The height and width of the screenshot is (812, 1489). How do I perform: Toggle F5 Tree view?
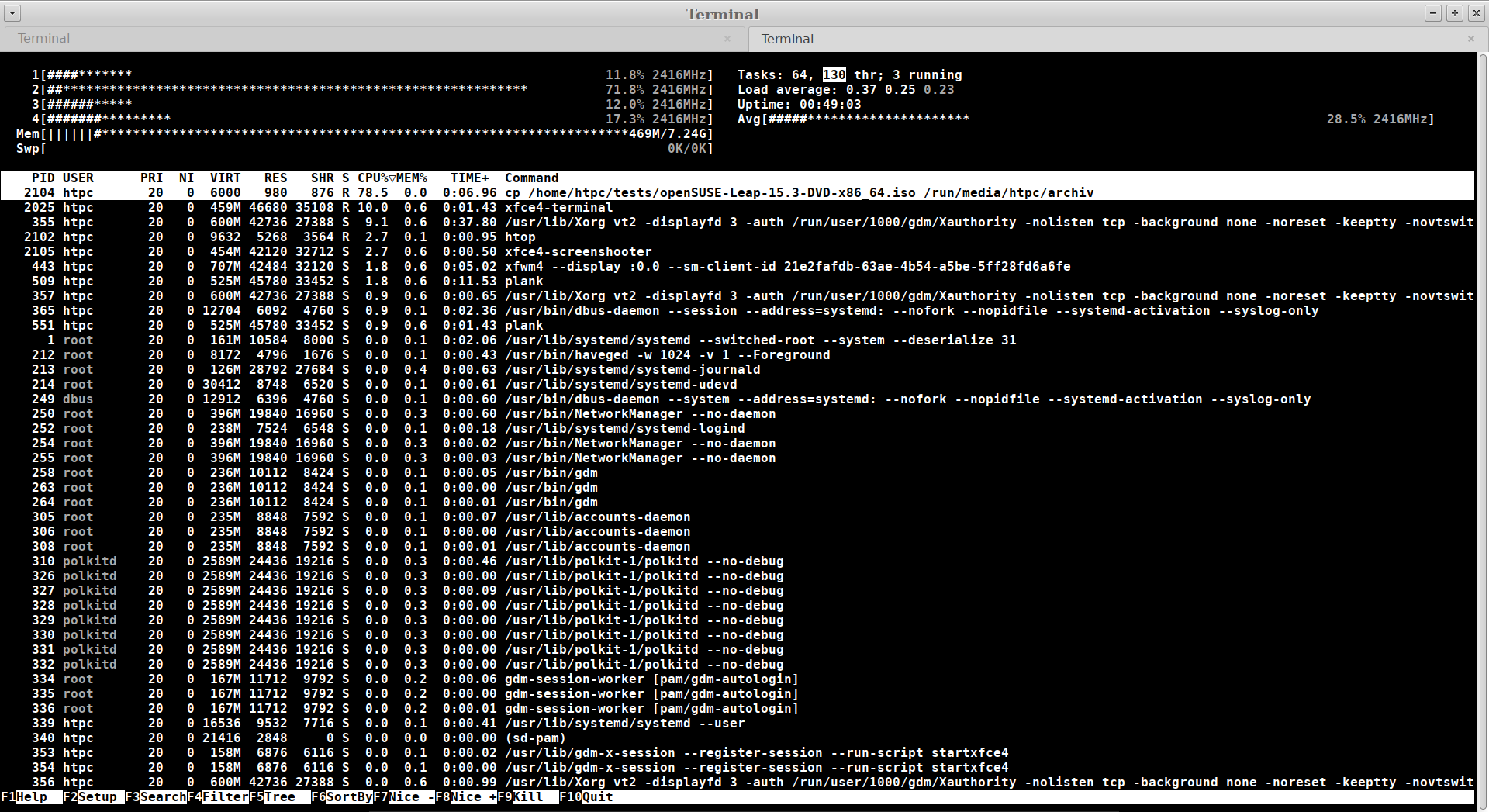click(x=280, y=796)
